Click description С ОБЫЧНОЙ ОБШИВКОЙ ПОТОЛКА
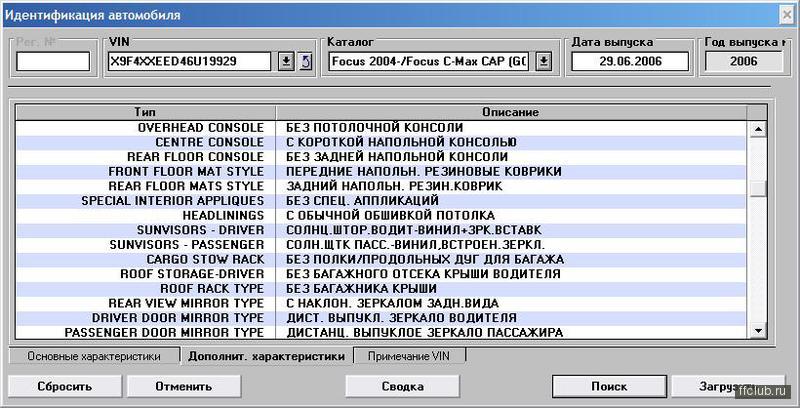Viewport: 800px width, 408px height. 390,215
